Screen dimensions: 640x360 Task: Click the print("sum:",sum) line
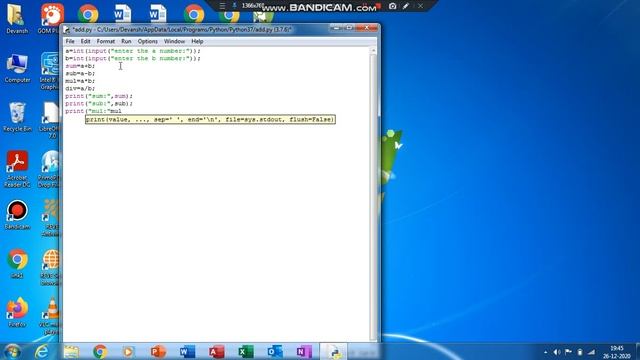[x=99, y=96]
